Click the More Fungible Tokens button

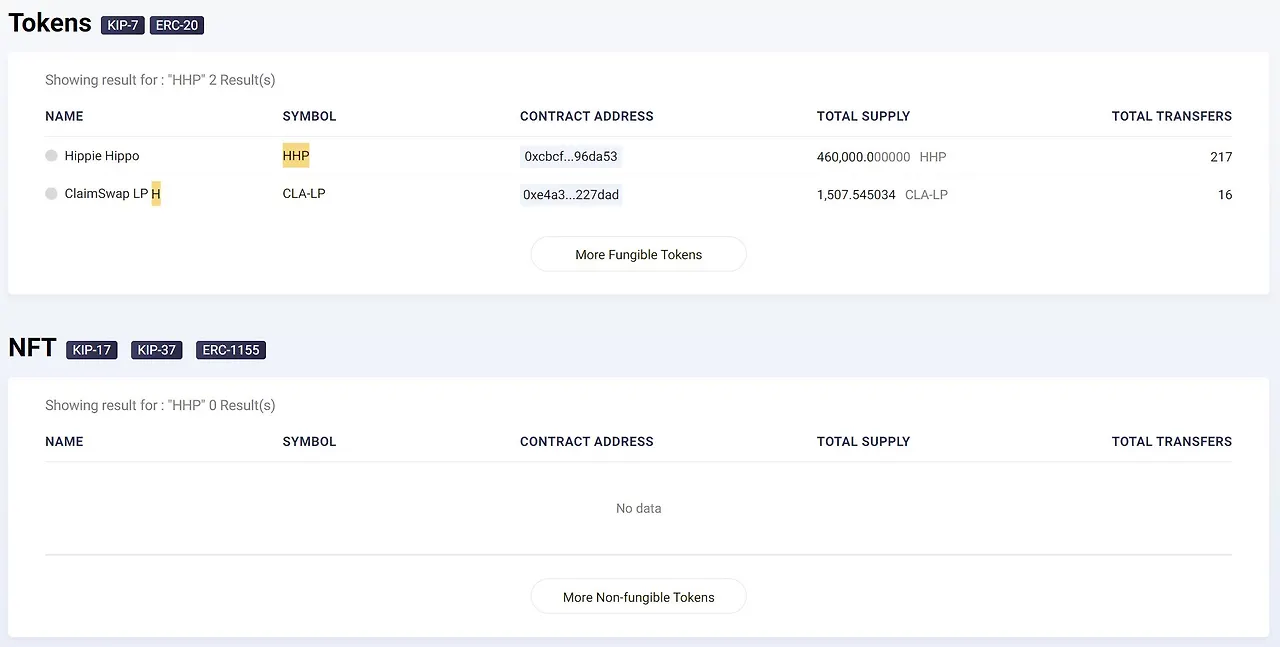tap(638, 255)
